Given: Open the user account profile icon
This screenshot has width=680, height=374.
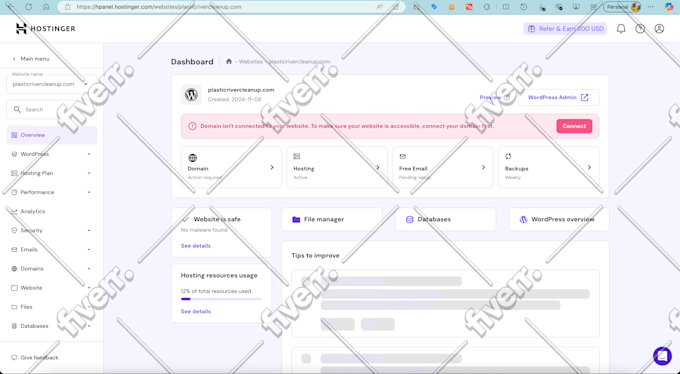Looking at the screenshot, I should tap(659, 29).
